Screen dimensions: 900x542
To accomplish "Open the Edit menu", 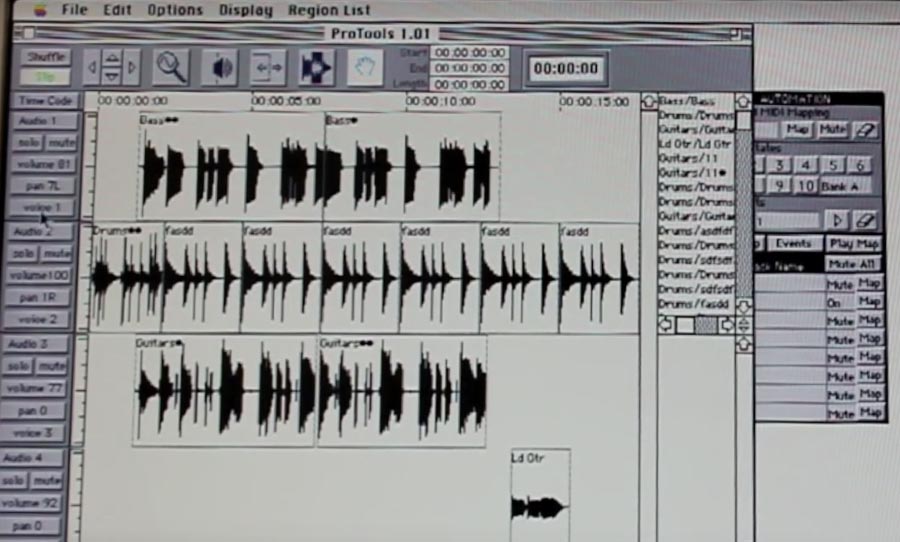I will click(118, 10).
